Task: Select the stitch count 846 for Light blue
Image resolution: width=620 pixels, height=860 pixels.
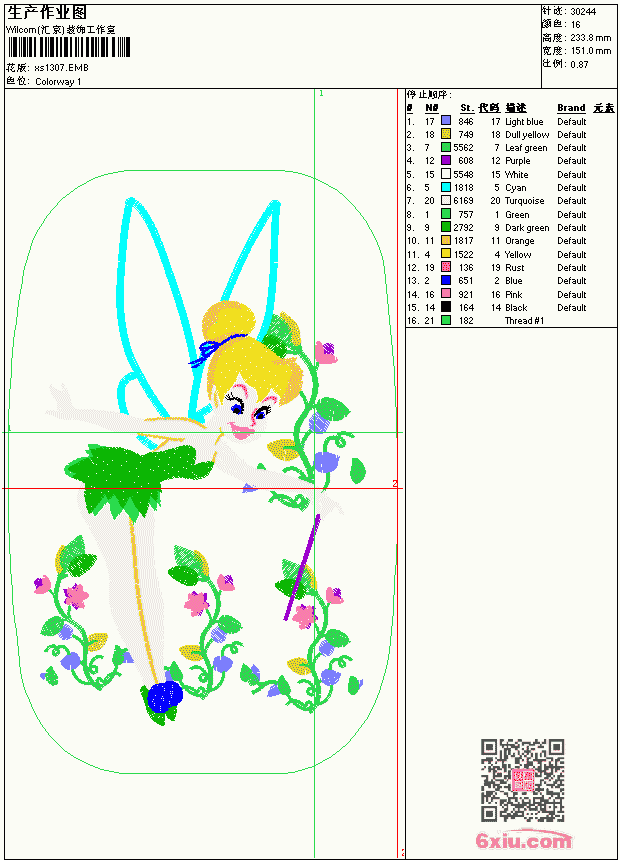Action: pyautogui.click(x=466, y=121)
